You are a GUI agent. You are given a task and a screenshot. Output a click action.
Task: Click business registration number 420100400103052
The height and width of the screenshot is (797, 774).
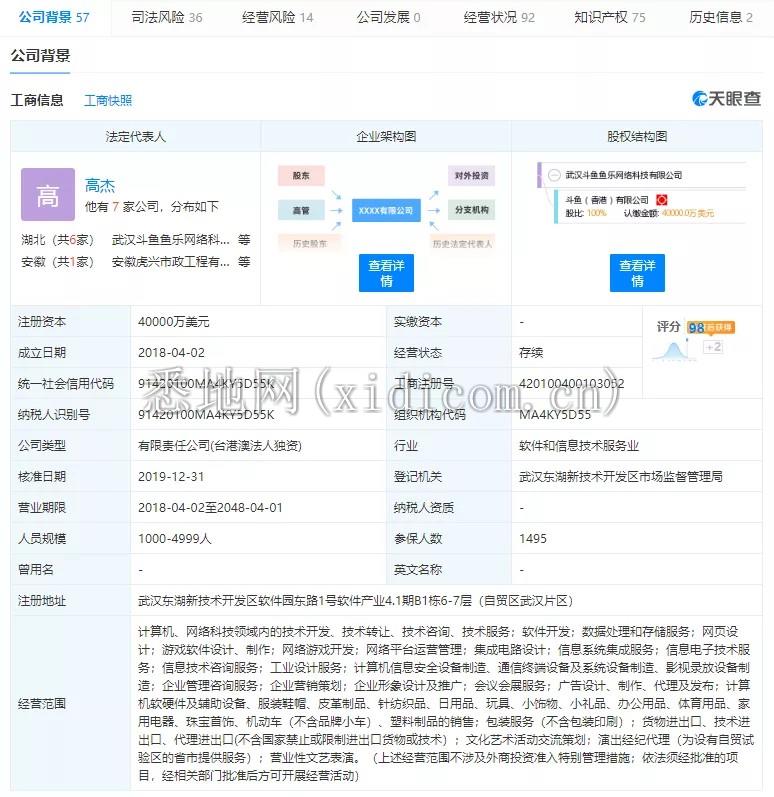[x=571, y=384]
